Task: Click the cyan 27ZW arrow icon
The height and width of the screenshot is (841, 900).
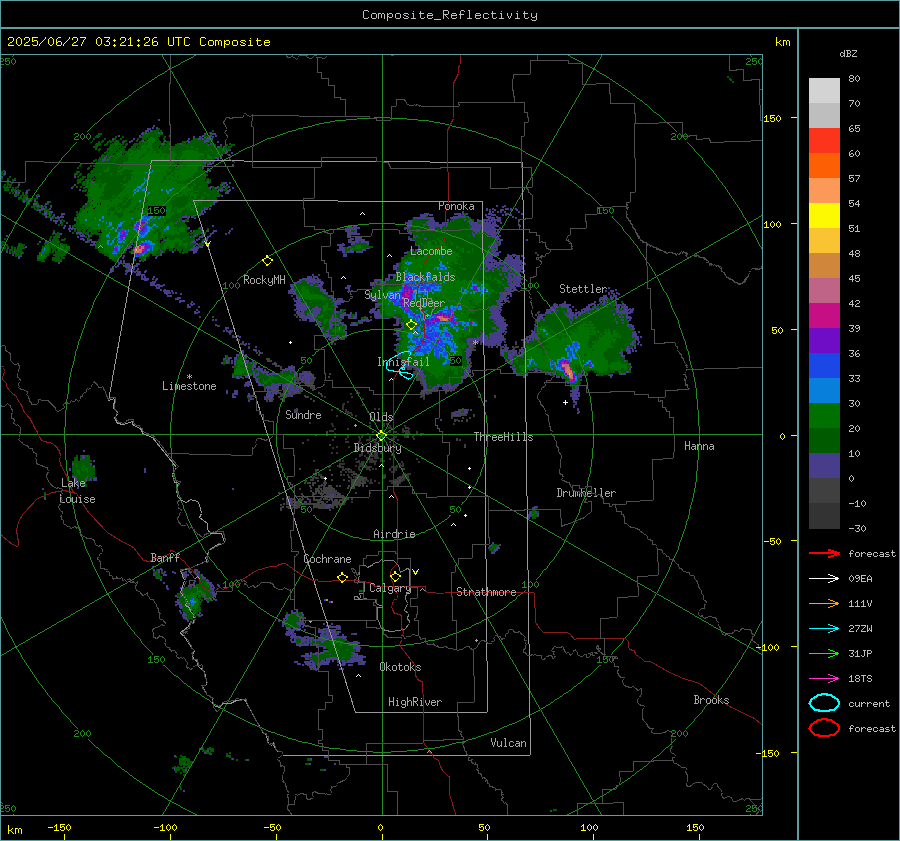Action: click(824, 629)
